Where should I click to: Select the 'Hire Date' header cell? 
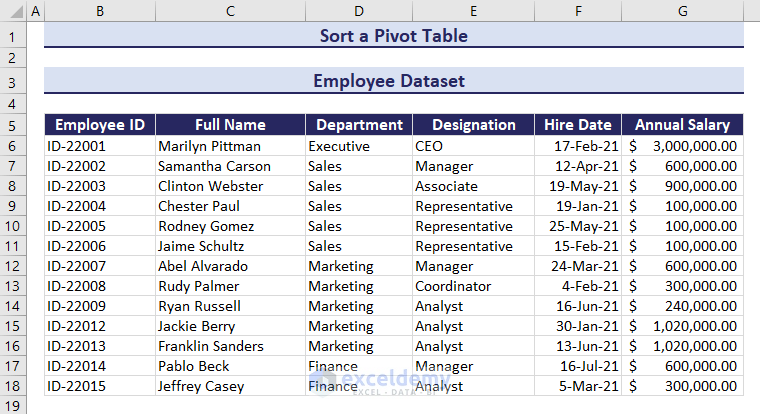point(577,125)
